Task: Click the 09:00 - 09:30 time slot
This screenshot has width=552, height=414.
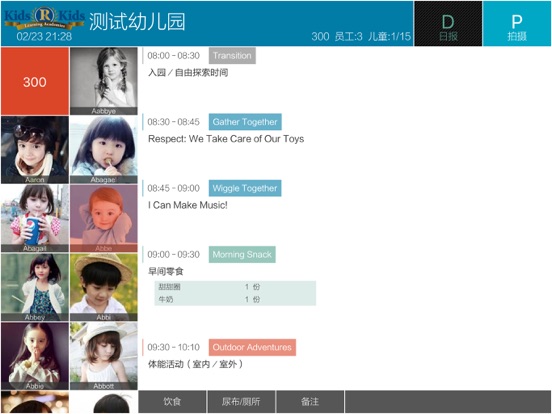Action: (x=174, y=255)
